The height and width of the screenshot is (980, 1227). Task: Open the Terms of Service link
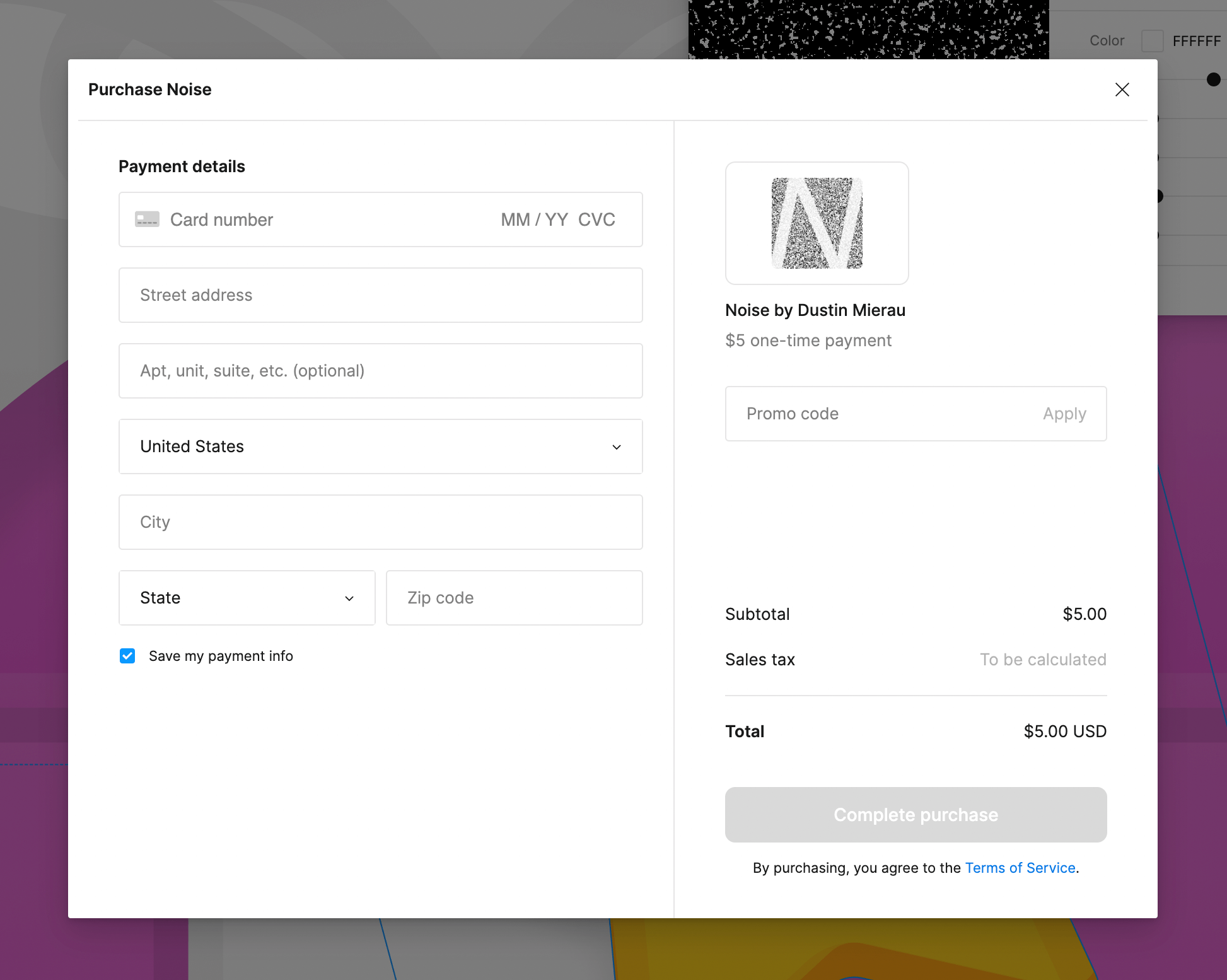point(1020,868)
